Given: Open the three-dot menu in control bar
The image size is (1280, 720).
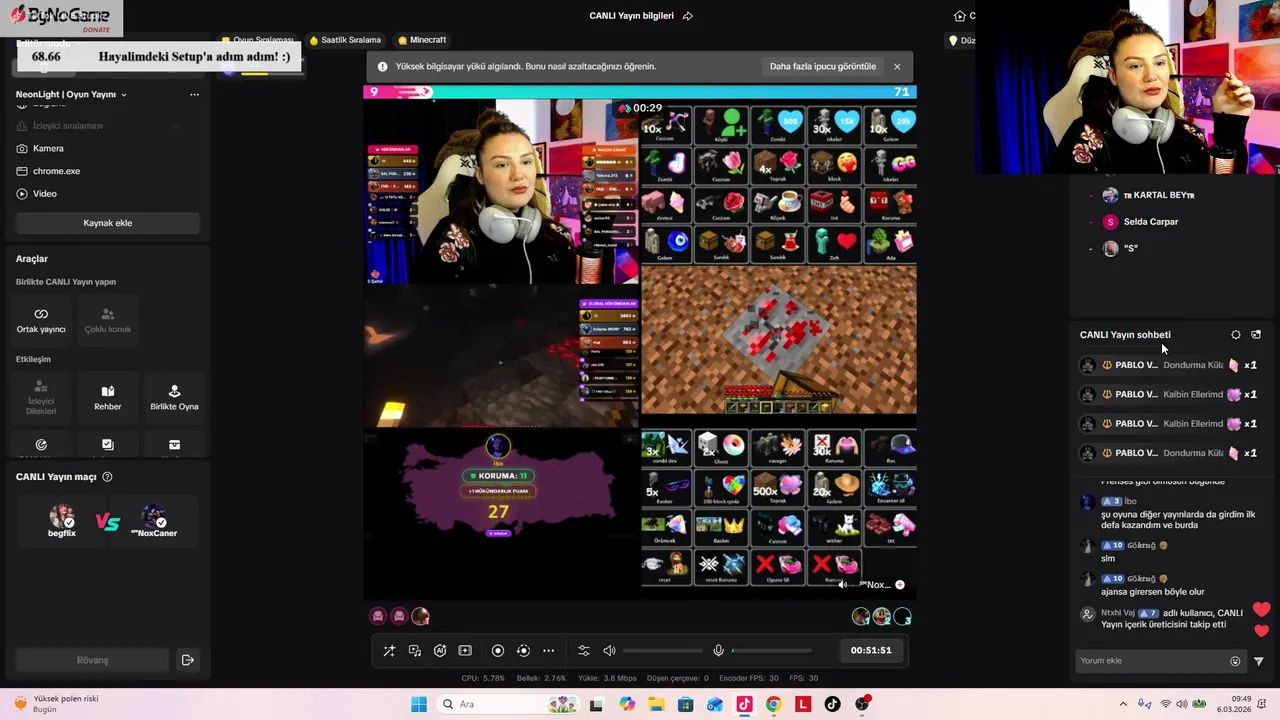Looking at the screenshot, I should [548, 650].
